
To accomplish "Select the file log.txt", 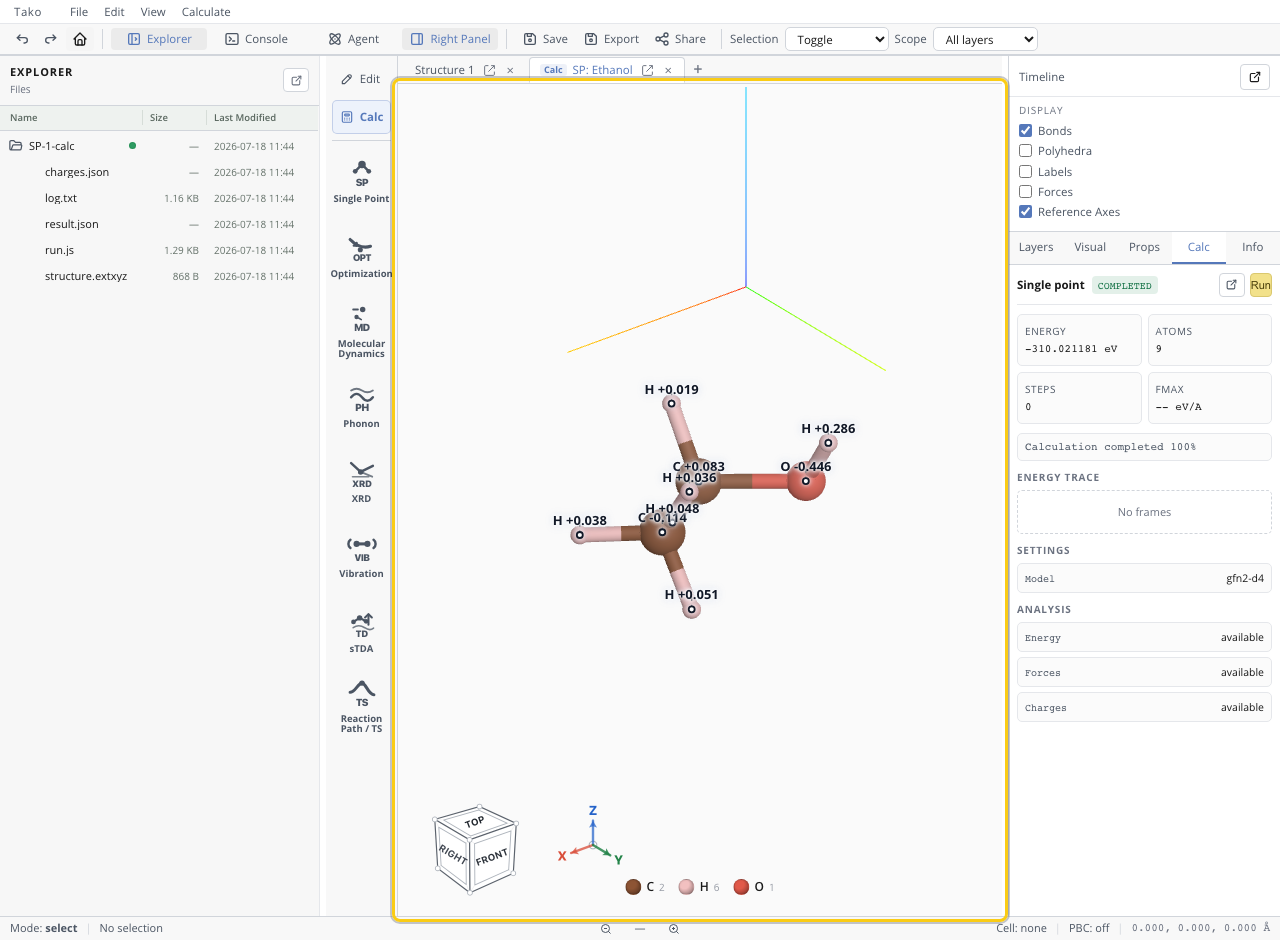I will pos(61,198).
